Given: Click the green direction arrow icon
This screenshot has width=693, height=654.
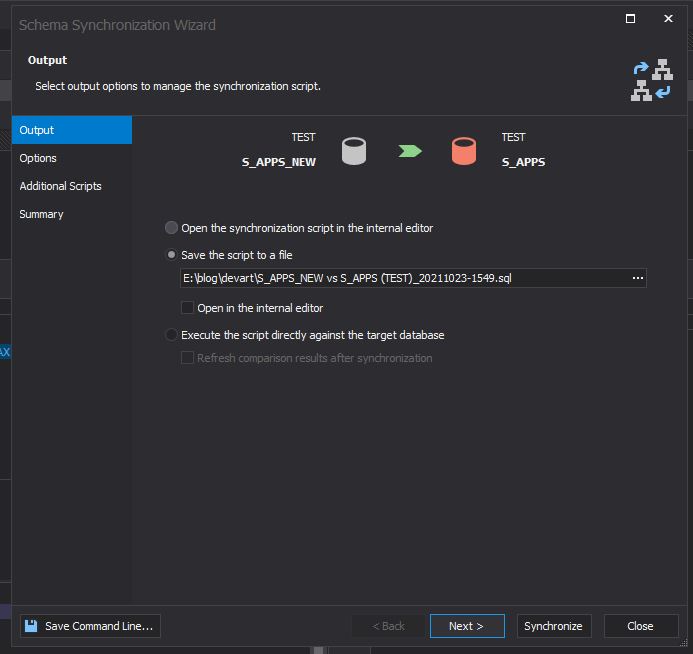Looking at the screenshot, I should 410,151.
